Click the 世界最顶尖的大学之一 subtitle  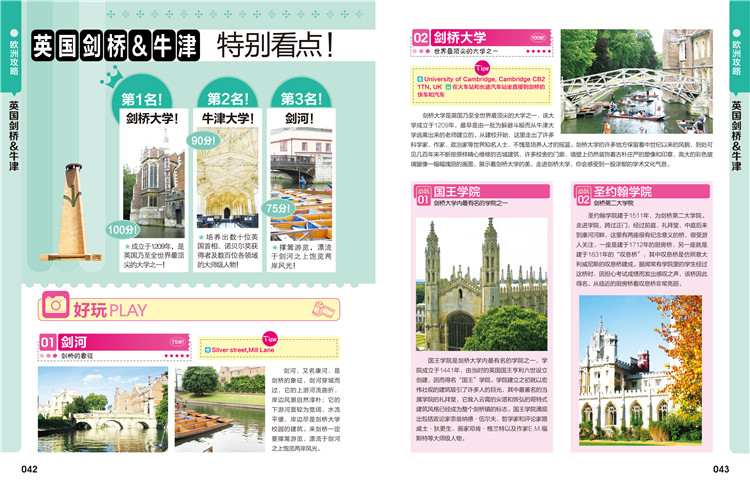pos(465,51)
